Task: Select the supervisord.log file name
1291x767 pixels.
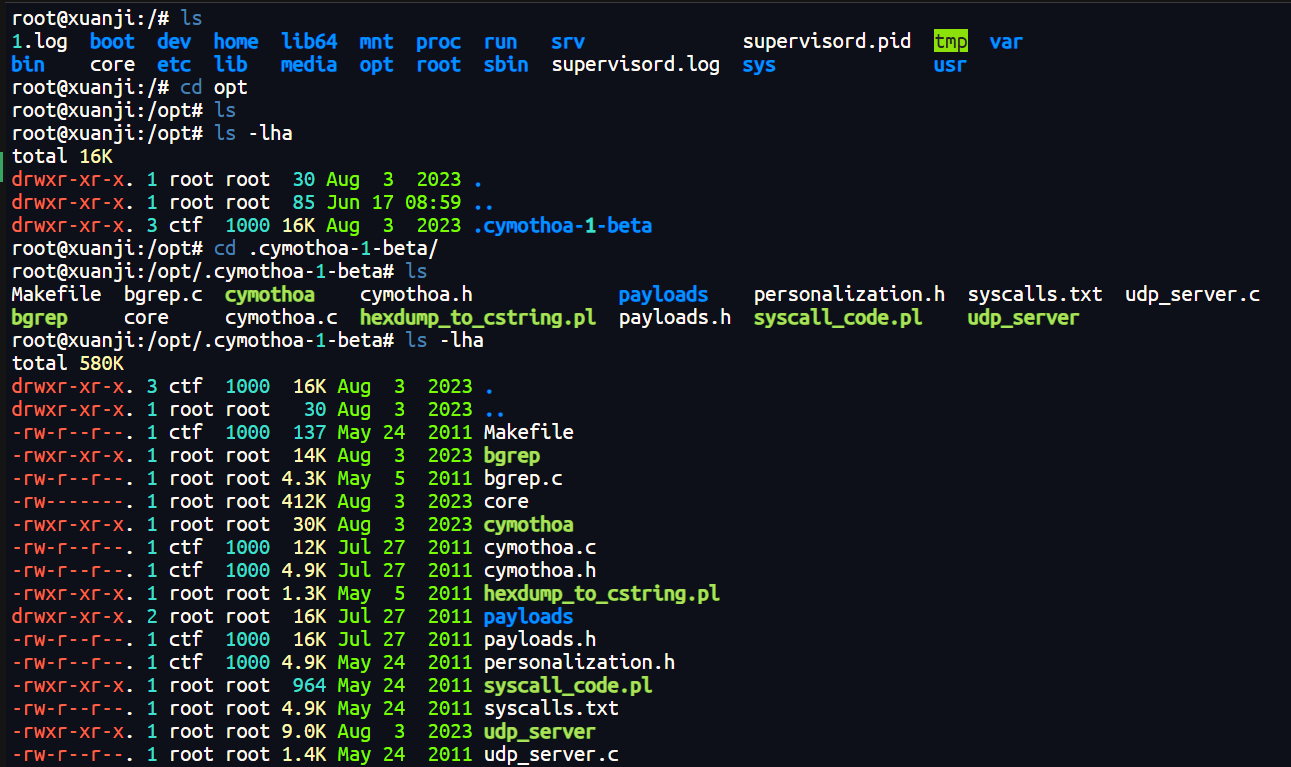Action: tap(635, 65)
